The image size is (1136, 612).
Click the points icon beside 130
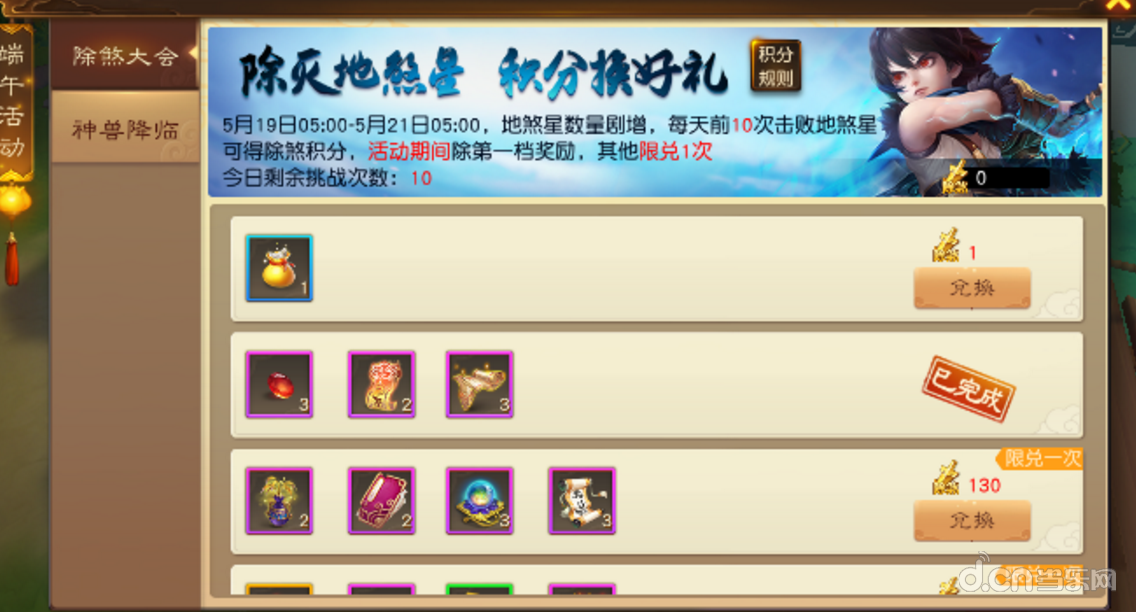[x=946, y=479]
